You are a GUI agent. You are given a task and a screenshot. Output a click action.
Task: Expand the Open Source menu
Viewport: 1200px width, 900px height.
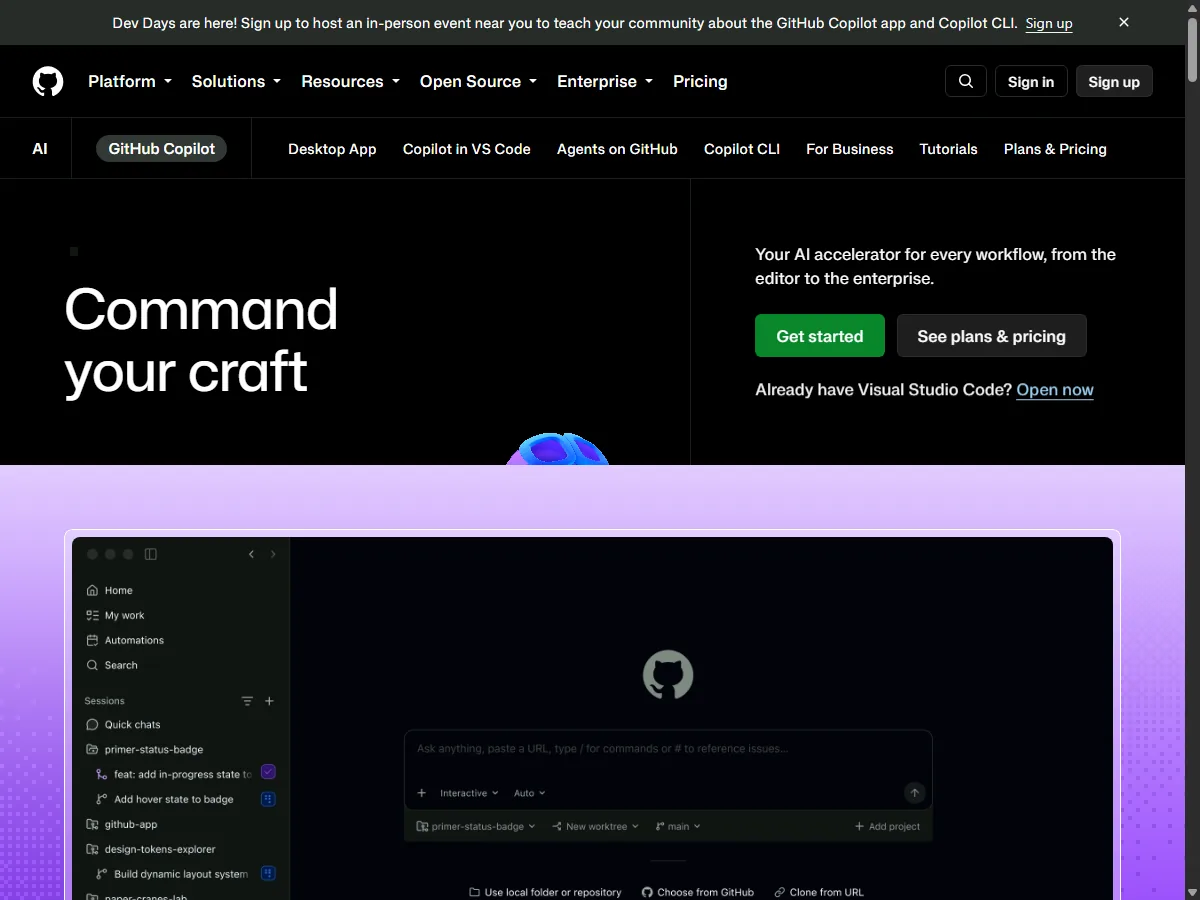[x=478, y=81]
